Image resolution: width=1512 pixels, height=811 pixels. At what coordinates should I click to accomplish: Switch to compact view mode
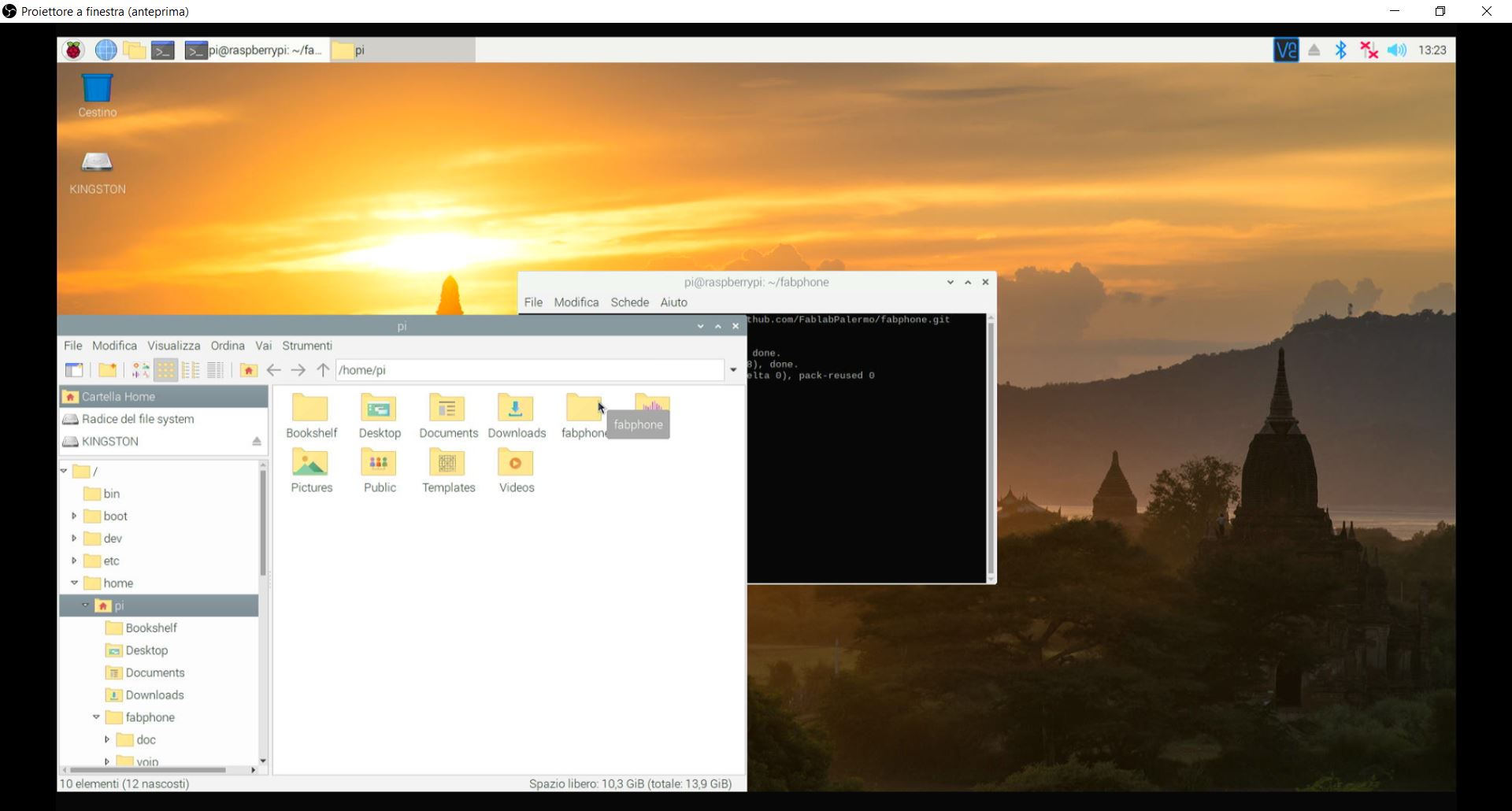(x=191, y=370)
